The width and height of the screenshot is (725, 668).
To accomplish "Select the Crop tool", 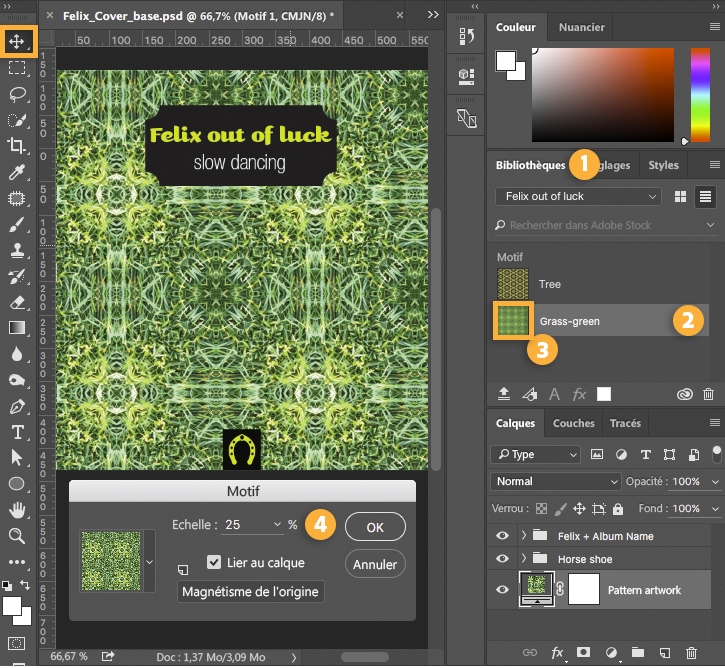I will point(17,146).
